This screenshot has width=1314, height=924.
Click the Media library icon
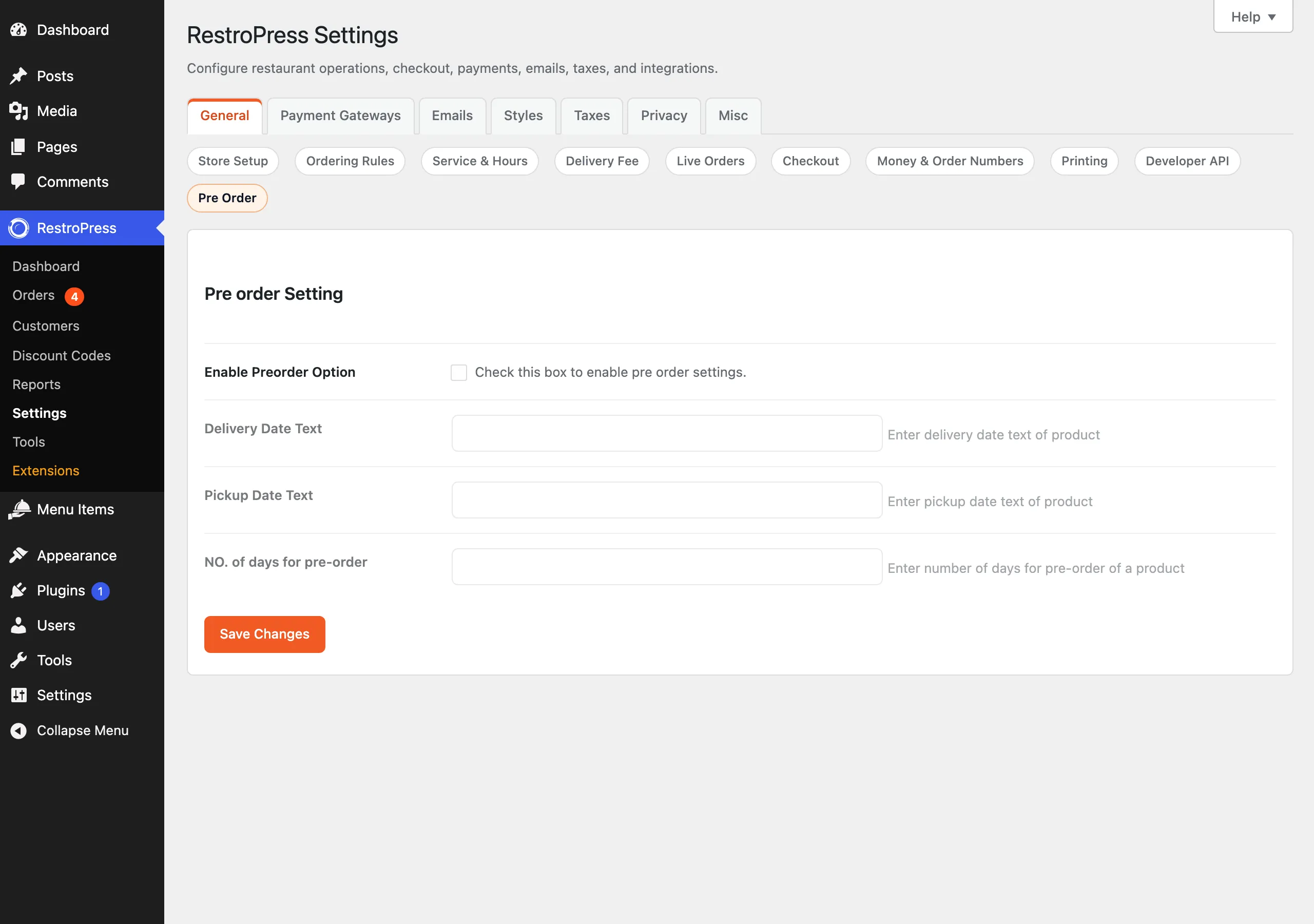click(18, 111)
